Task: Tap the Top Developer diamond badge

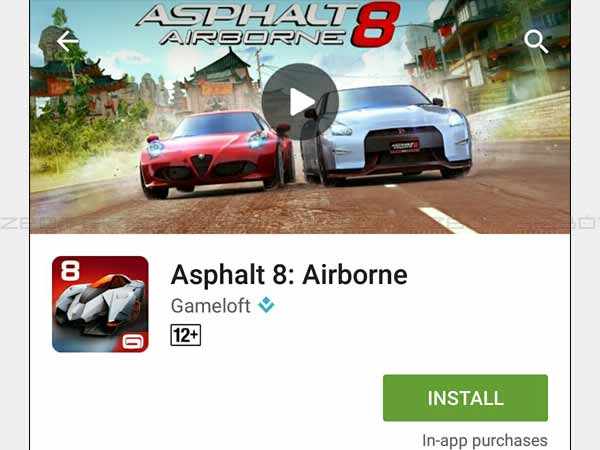Action: tap(266, 305)
